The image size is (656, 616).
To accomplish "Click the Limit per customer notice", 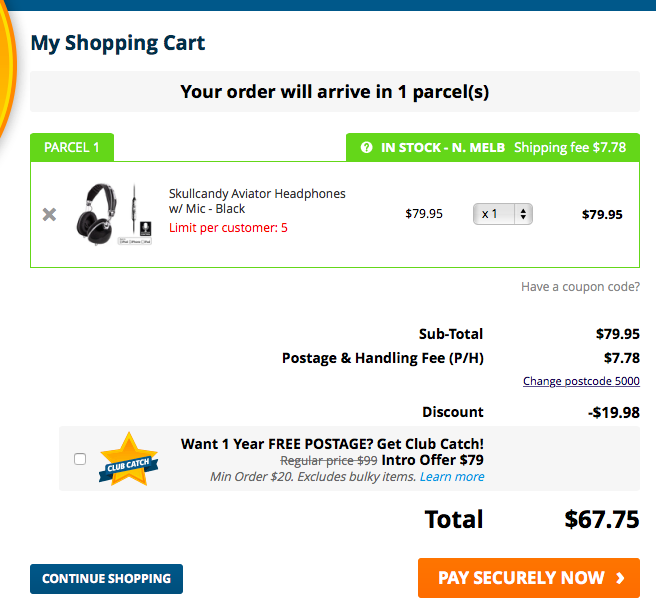I will tap(228, 228).
